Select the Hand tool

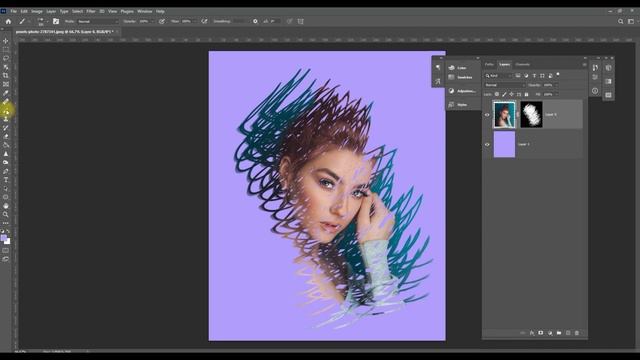coord(6,206)
